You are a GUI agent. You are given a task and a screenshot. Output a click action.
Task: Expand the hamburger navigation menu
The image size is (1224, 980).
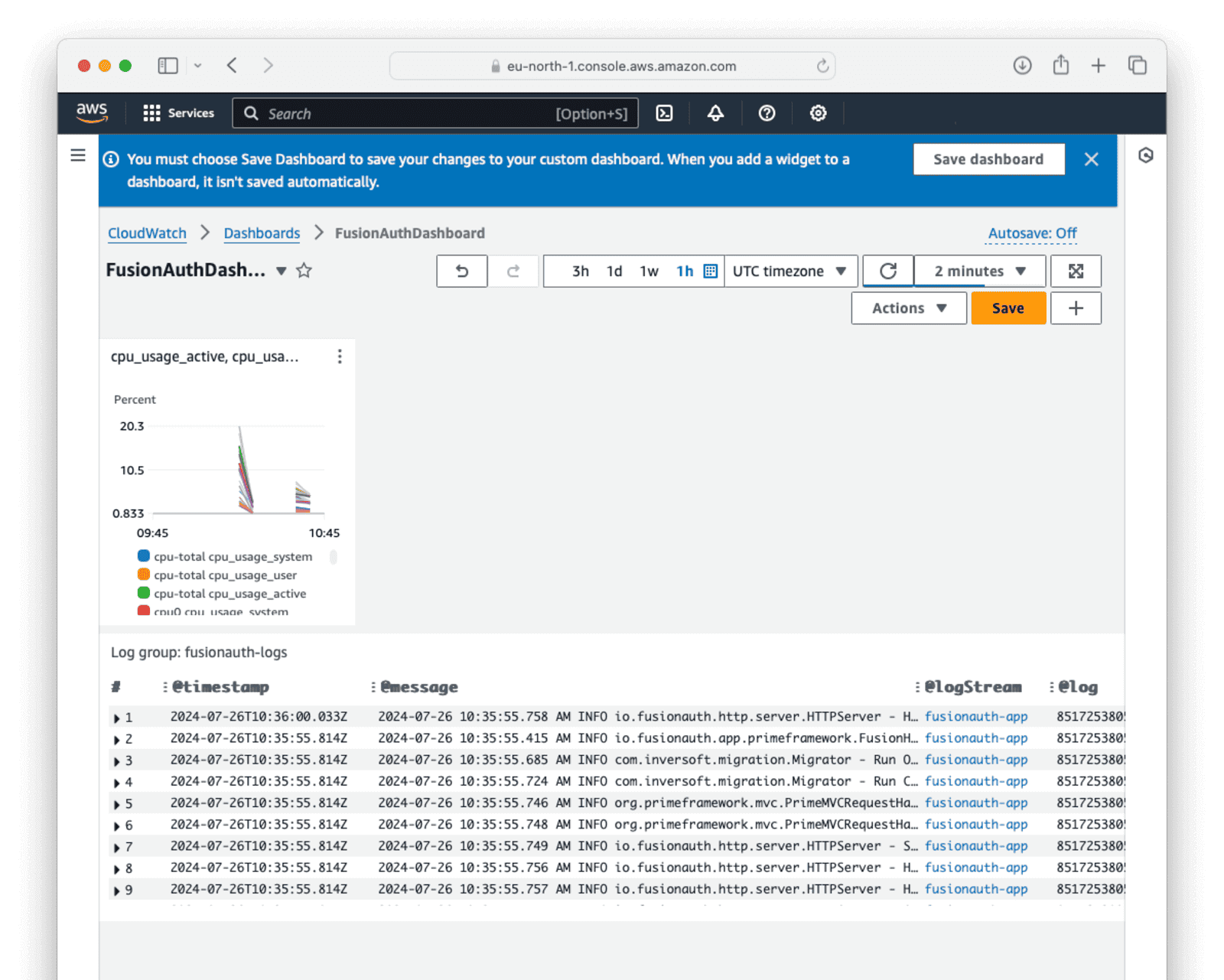(78, 156)
